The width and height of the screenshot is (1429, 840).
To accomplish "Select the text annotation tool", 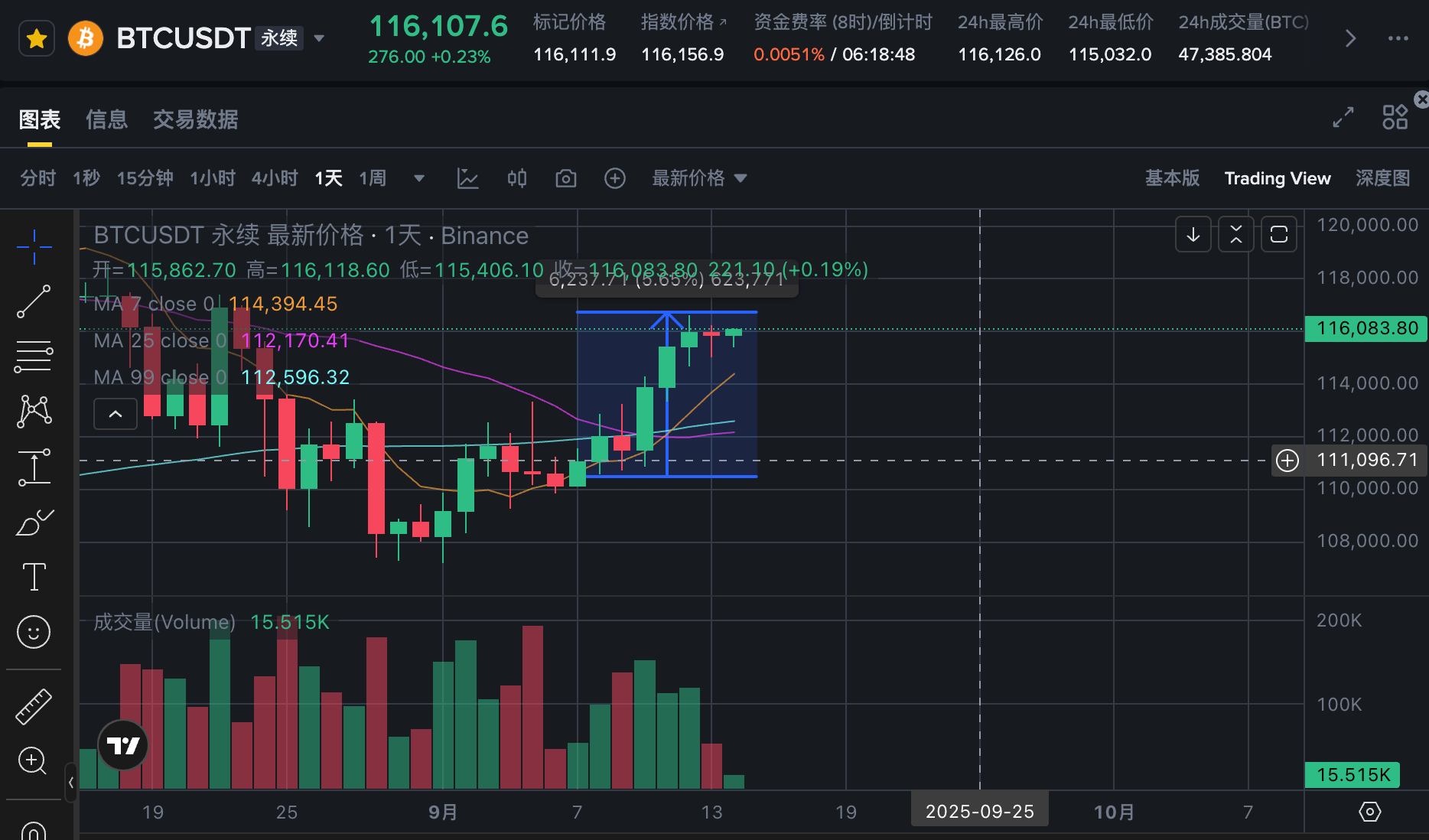I will tap(34, 577).
